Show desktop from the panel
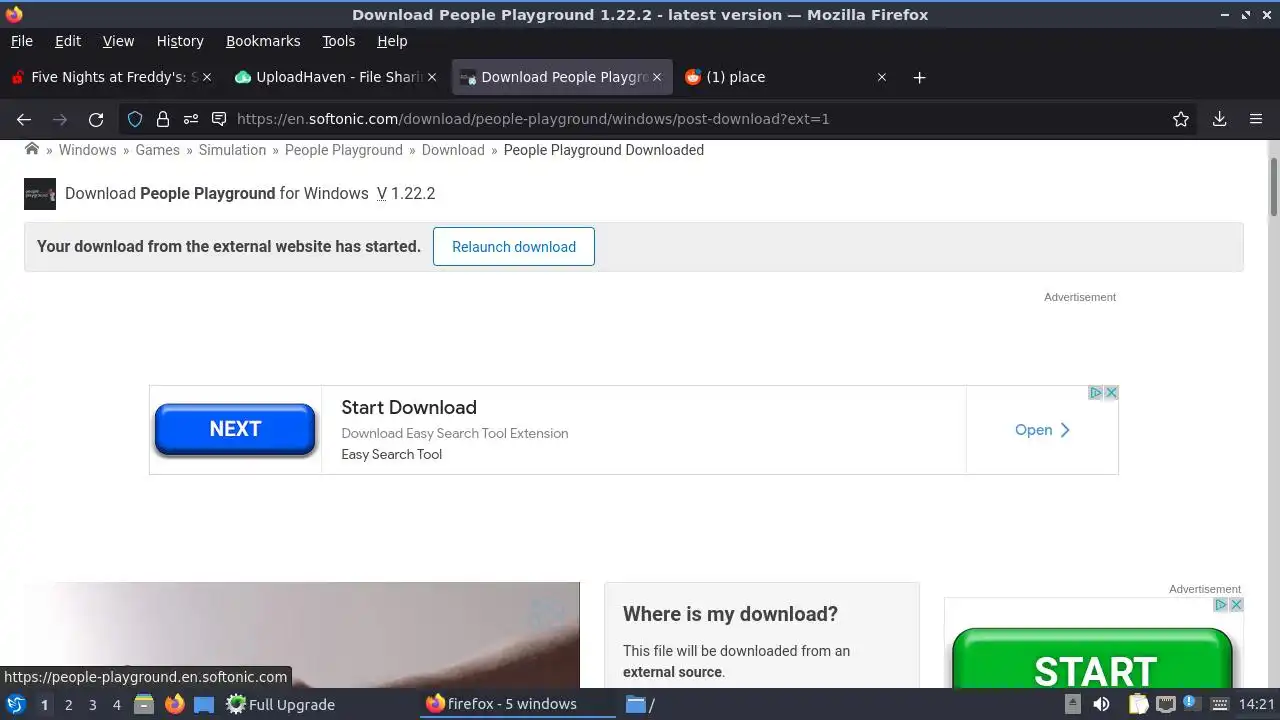This screenshot has height=720, width=1280. (x=204, y=704)
